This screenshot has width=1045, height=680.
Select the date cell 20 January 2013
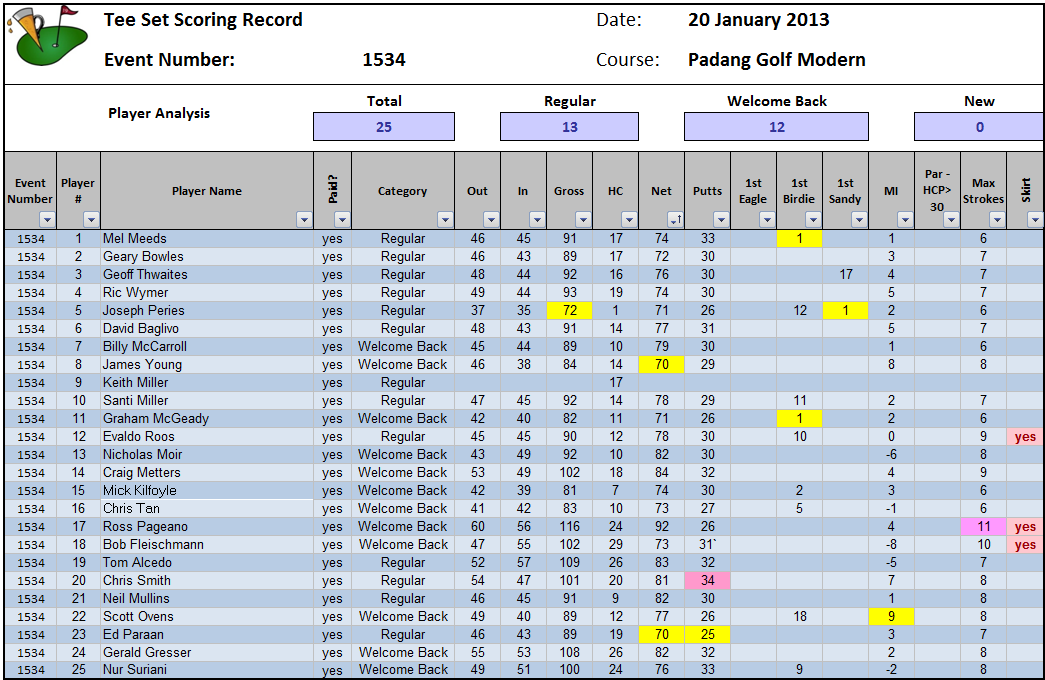coord(758,20)
